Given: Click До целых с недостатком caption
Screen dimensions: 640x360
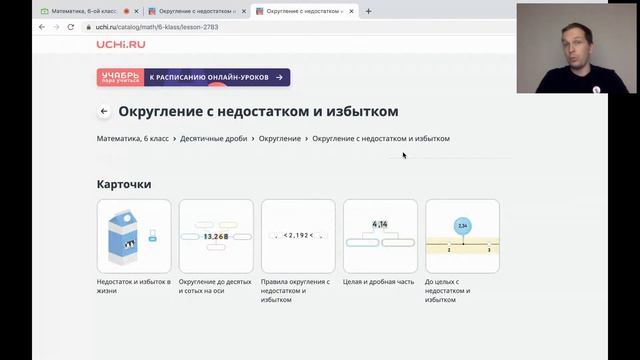Looking at the screenshot, I should [x=447, y=291].
